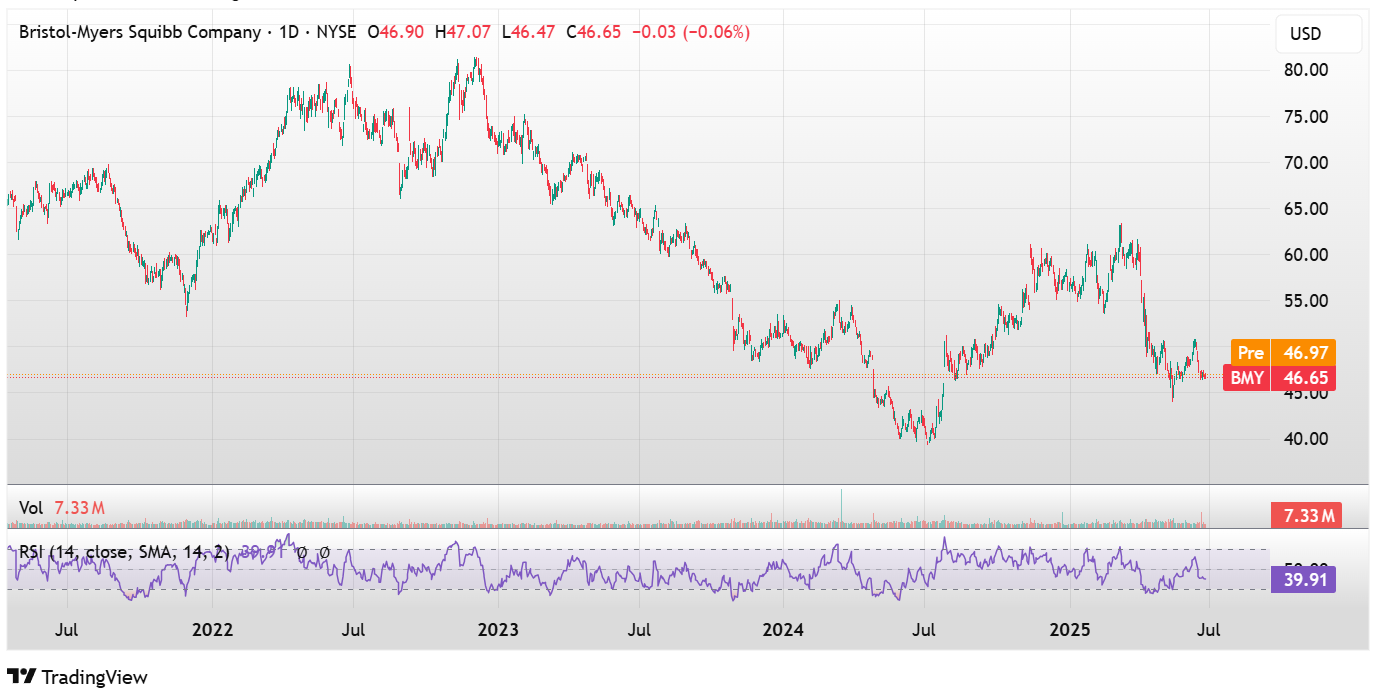Click the Jul label just before 2025
1381x691 pixels.
[x=924, y=630]
